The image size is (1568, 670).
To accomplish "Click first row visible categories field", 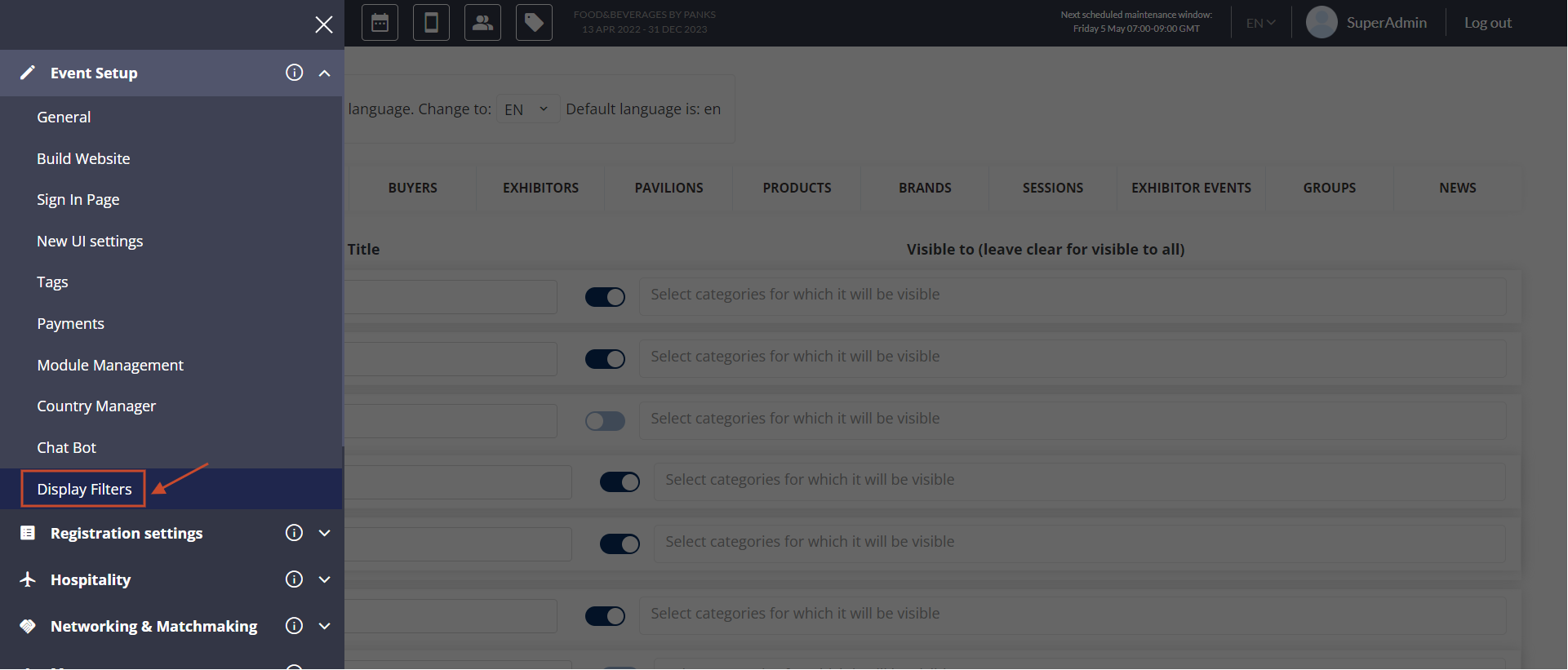I will point(1072,295).
